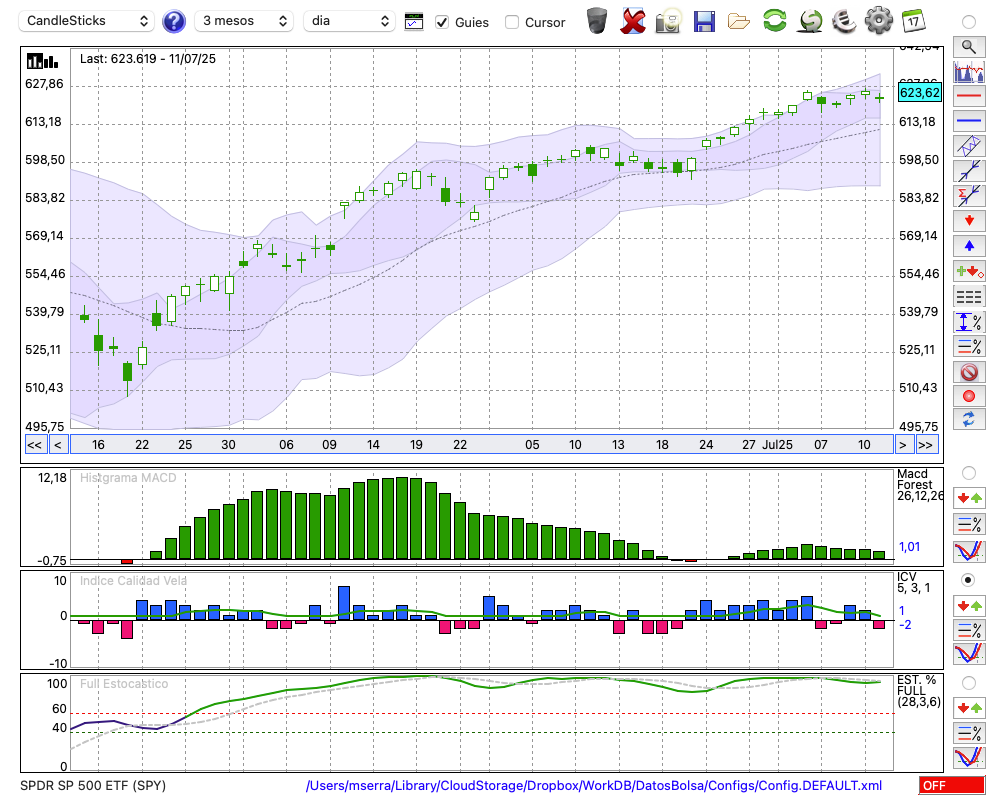Image resolution: width=1000 pixels, height=800 pixels.
Task: Click the blue up arrow marker tool
Action: (969, 246)
